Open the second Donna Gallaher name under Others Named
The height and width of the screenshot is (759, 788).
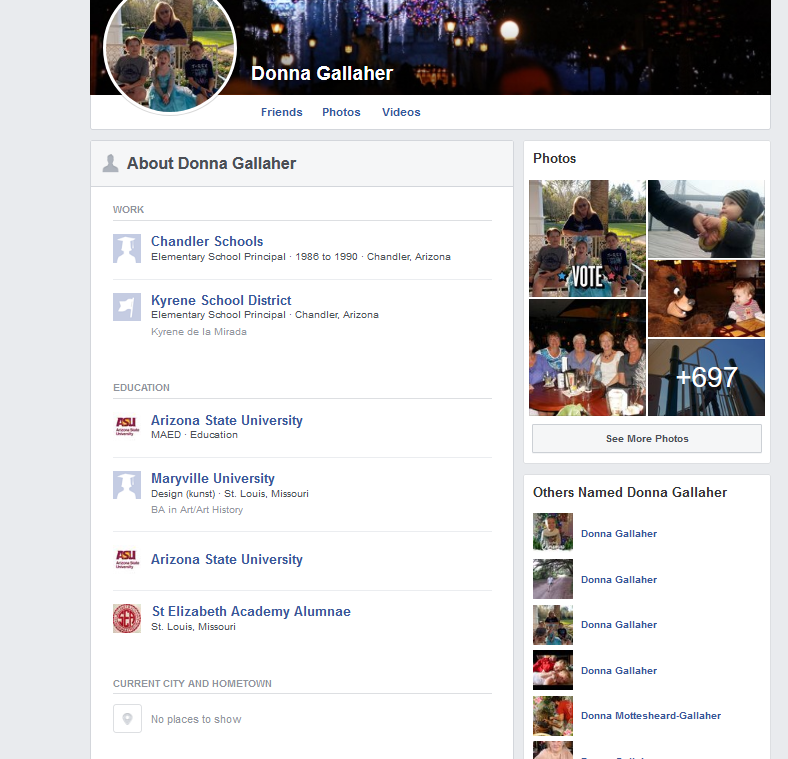[619, 580]
